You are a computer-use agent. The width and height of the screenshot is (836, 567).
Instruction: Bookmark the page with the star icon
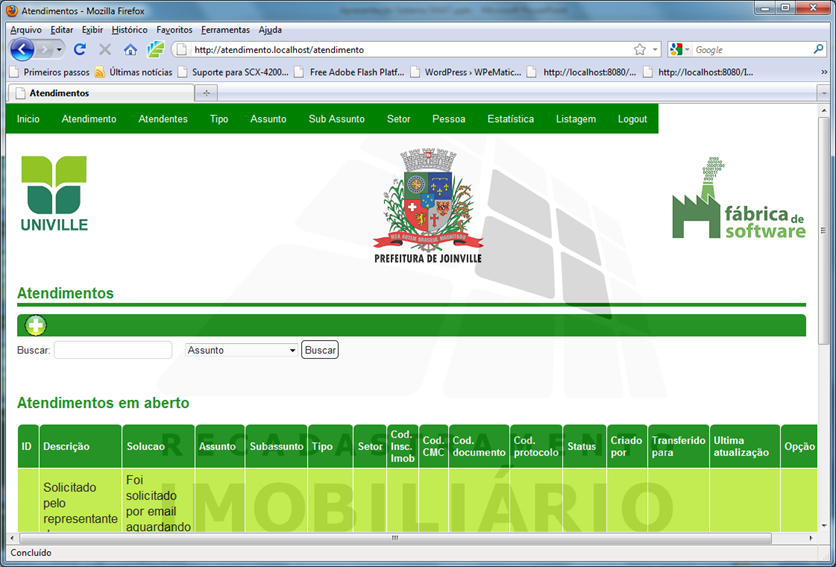click(640, 50)
